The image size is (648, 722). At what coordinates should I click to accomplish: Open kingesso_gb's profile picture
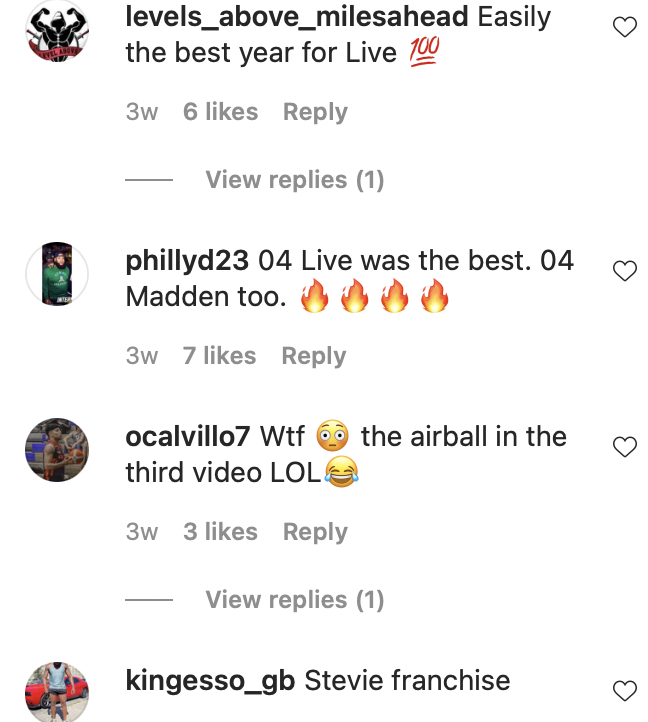click(x=57, y=692)
